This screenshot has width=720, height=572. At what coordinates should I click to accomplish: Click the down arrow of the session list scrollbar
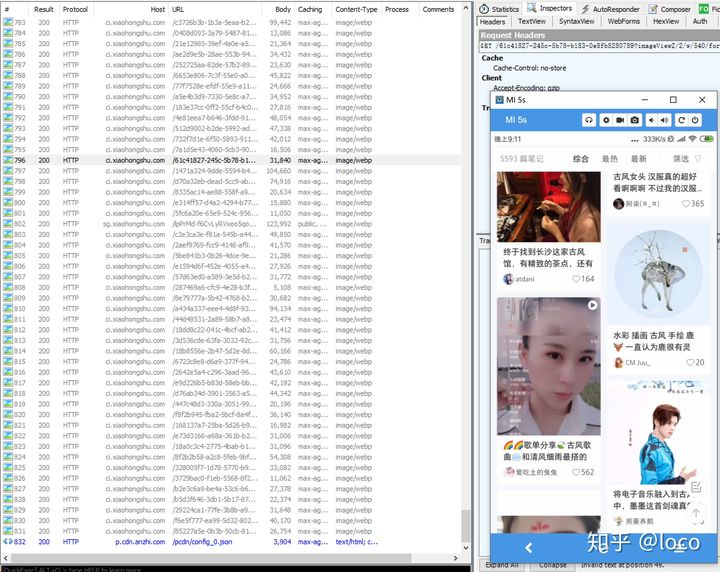466,548
